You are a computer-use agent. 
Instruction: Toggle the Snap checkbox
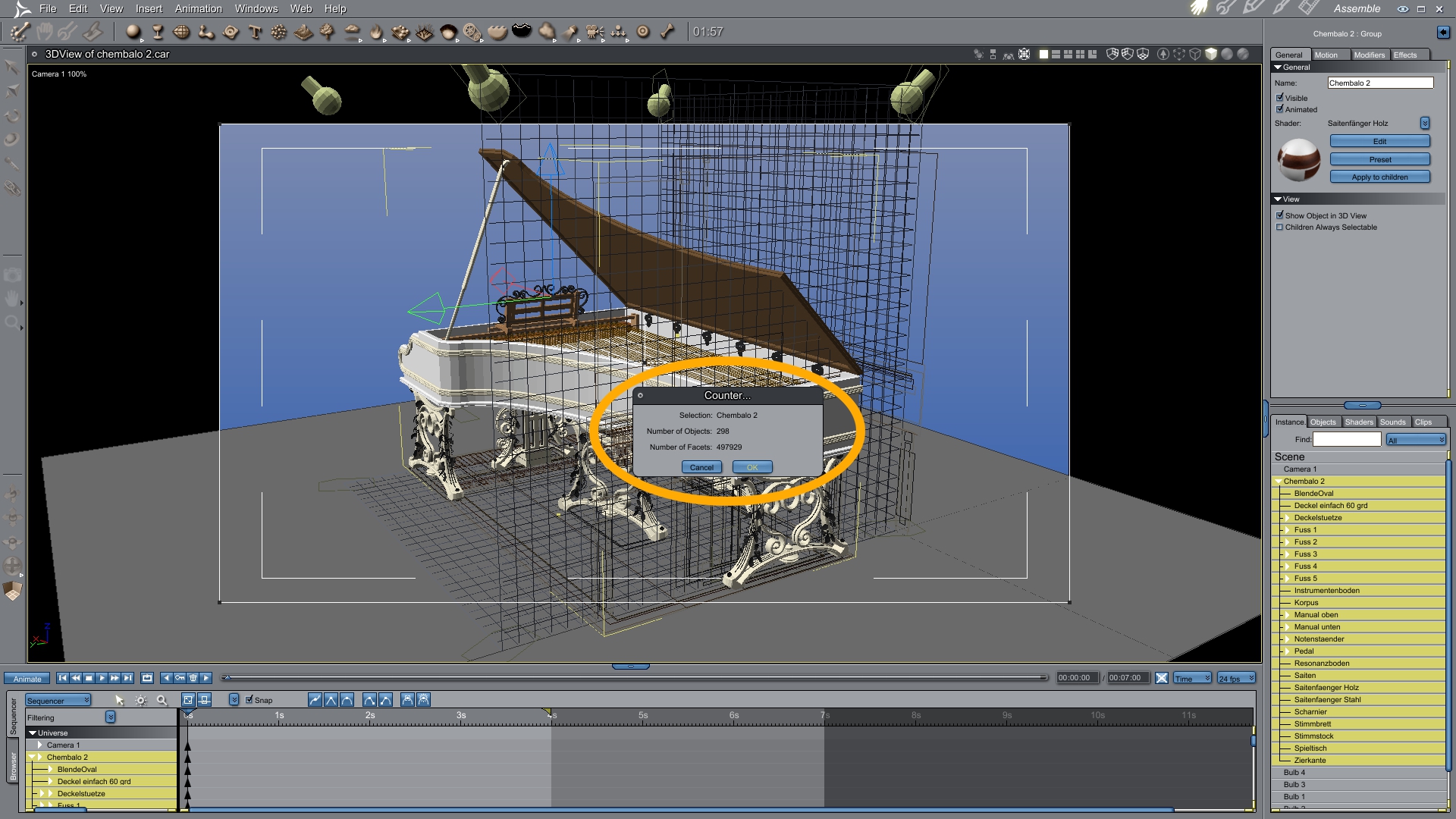[x=249, y=700]
